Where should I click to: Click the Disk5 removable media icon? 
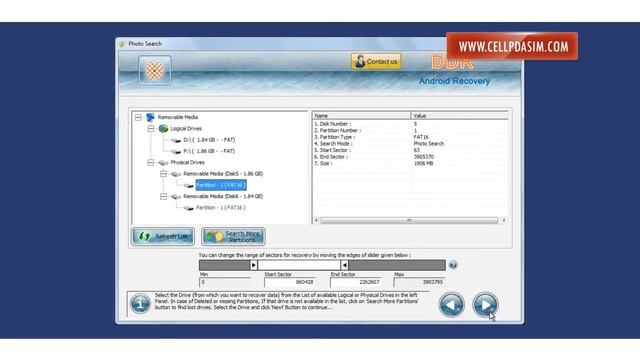point(176,174)
